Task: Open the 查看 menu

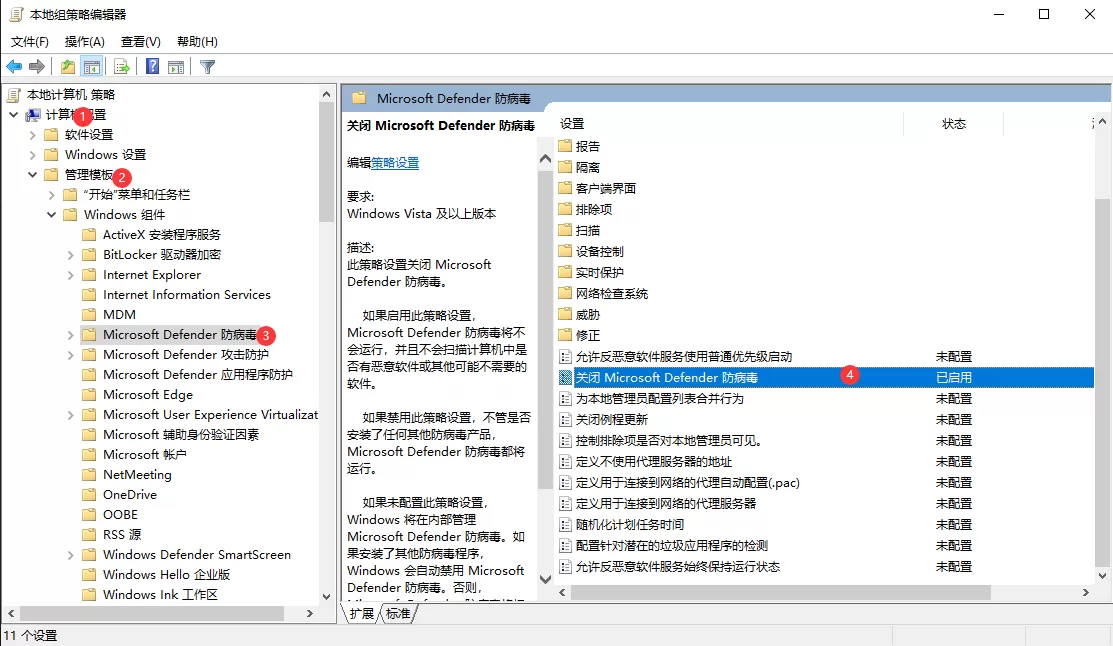Action: pos(139,41)
